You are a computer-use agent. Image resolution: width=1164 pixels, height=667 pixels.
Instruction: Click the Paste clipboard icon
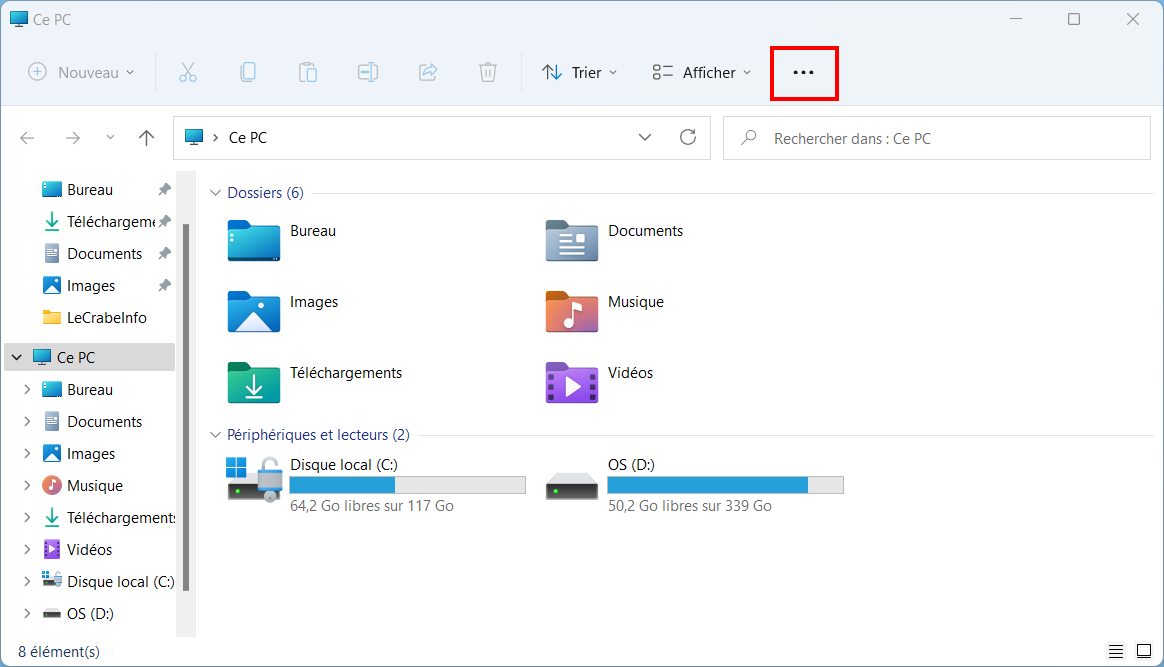[308, 72]
